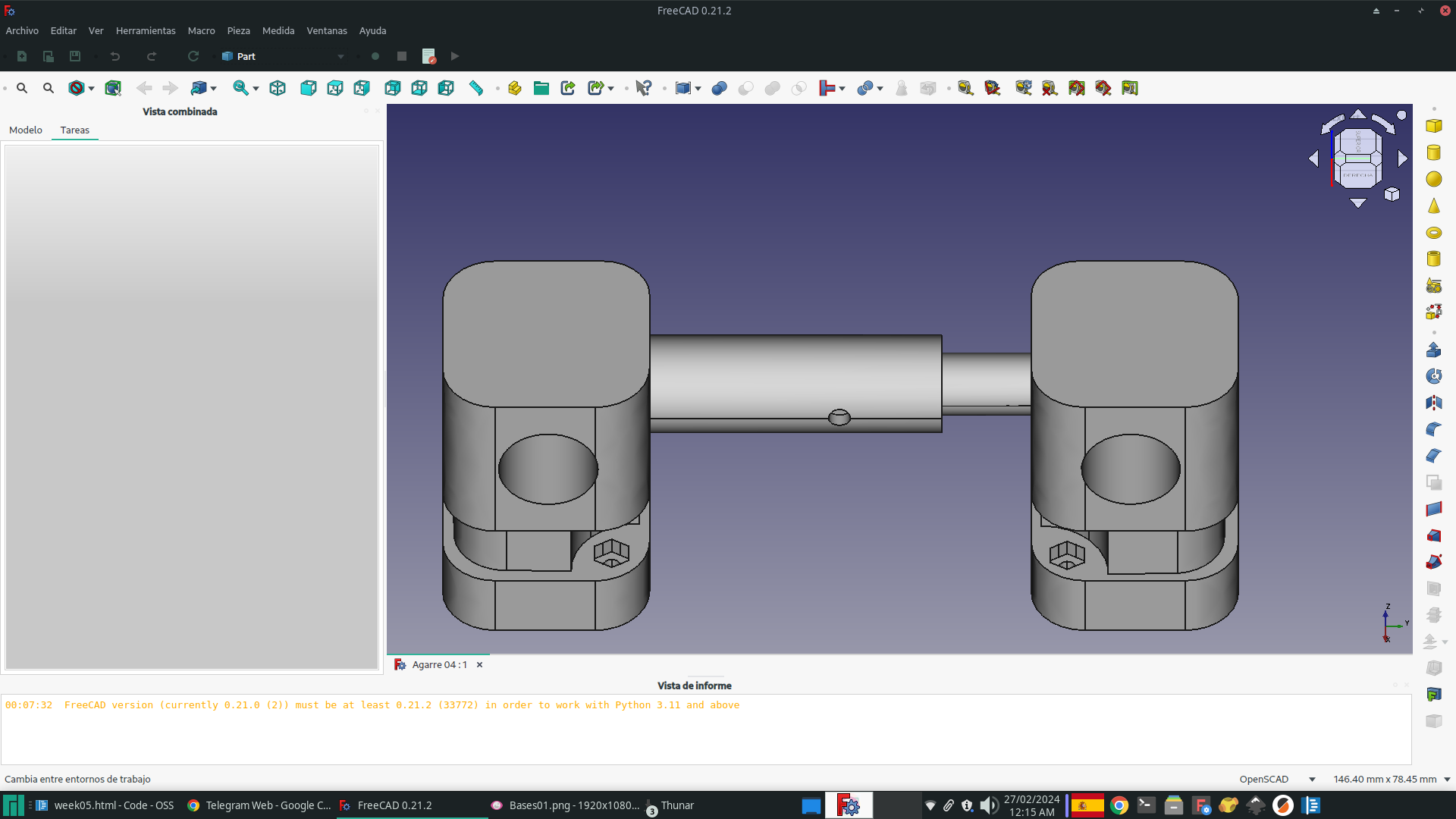Create a Cylinder primitive
This screenshot has height=819, width=1456.
pyautogui.click(x=1433, y=152)
